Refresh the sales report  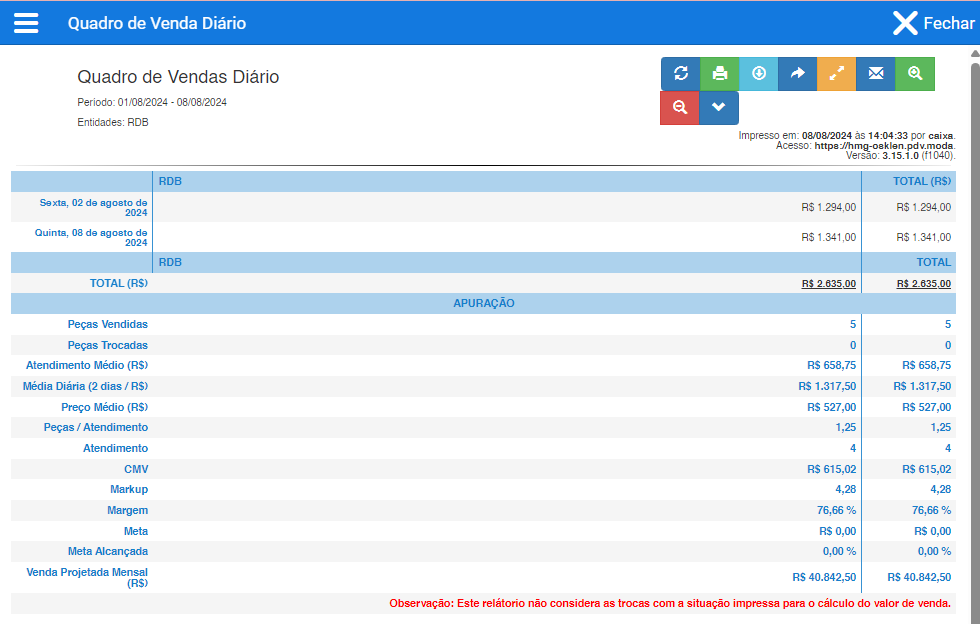point(680,74)
